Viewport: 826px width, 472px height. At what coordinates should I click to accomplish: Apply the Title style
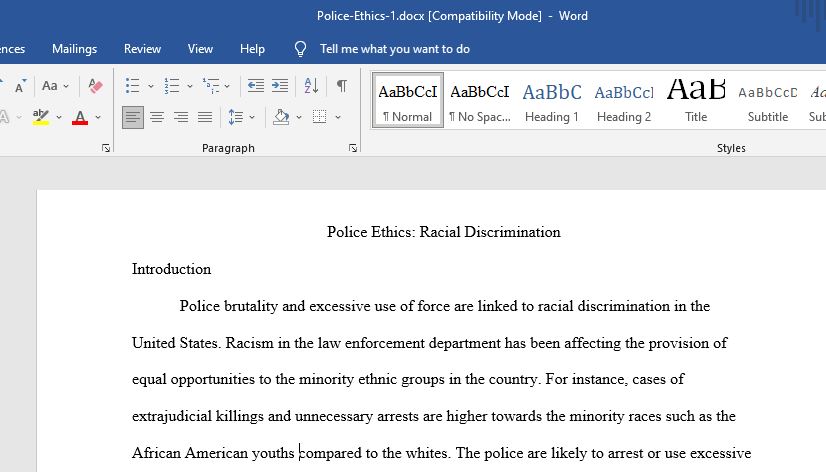click(696, 100)
